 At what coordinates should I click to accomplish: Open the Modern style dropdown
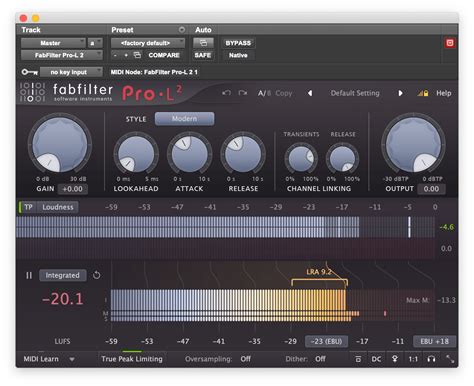[x=184, y=119]
